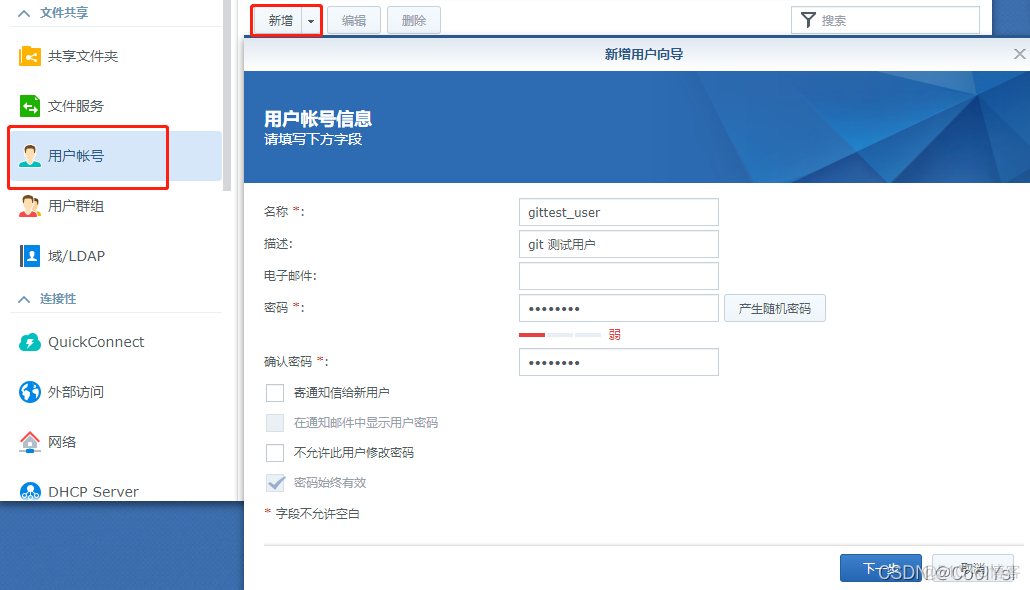Uncheck the 密码始终有效 option
1030x590 pixels.
[275, 483]
